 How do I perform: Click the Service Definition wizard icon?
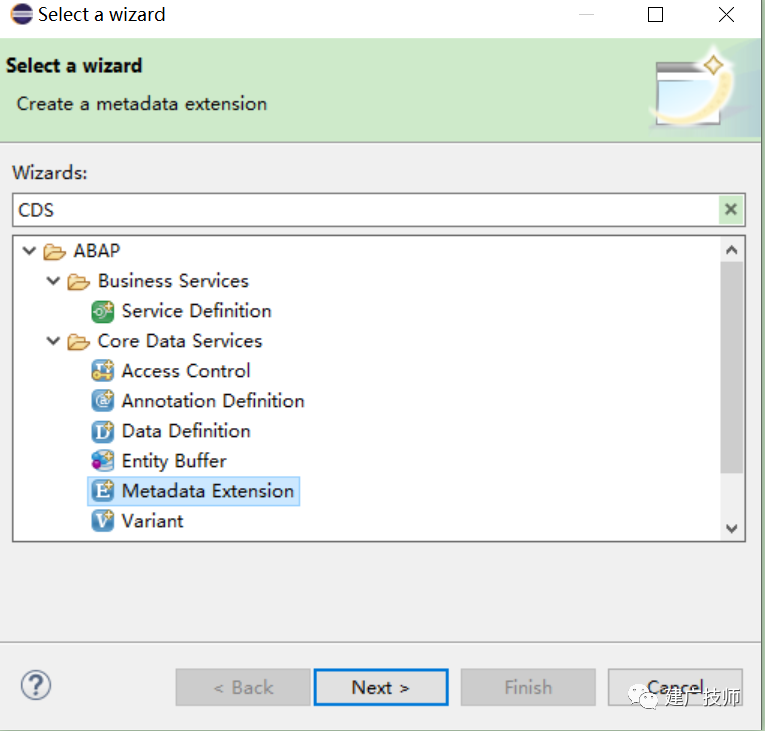[103, 311]
